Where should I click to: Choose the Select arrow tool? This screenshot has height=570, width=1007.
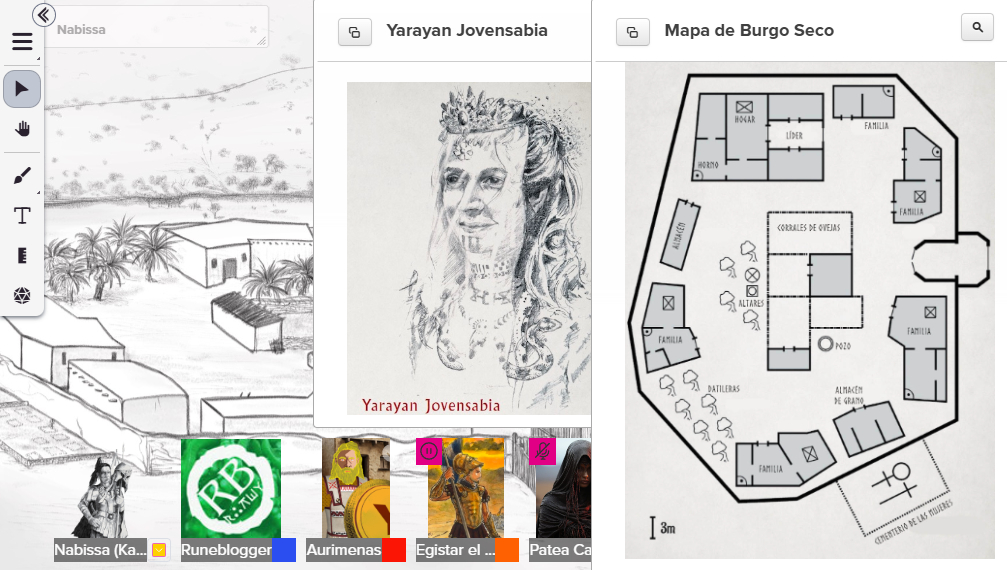point(22,89)
